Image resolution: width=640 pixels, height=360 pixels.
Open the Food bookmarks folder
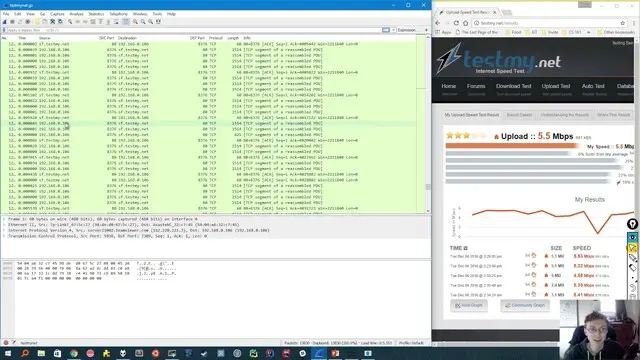513,32
